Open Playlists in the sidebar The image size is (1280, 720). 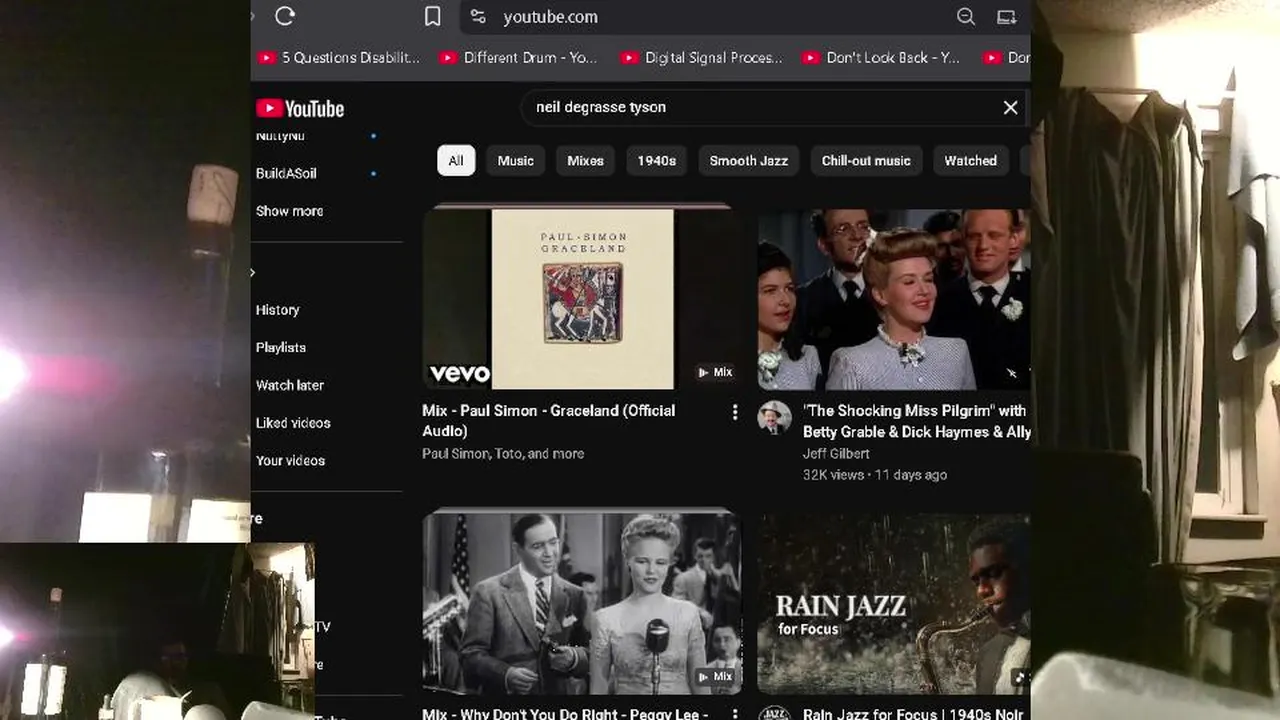(x=281, y=348)
